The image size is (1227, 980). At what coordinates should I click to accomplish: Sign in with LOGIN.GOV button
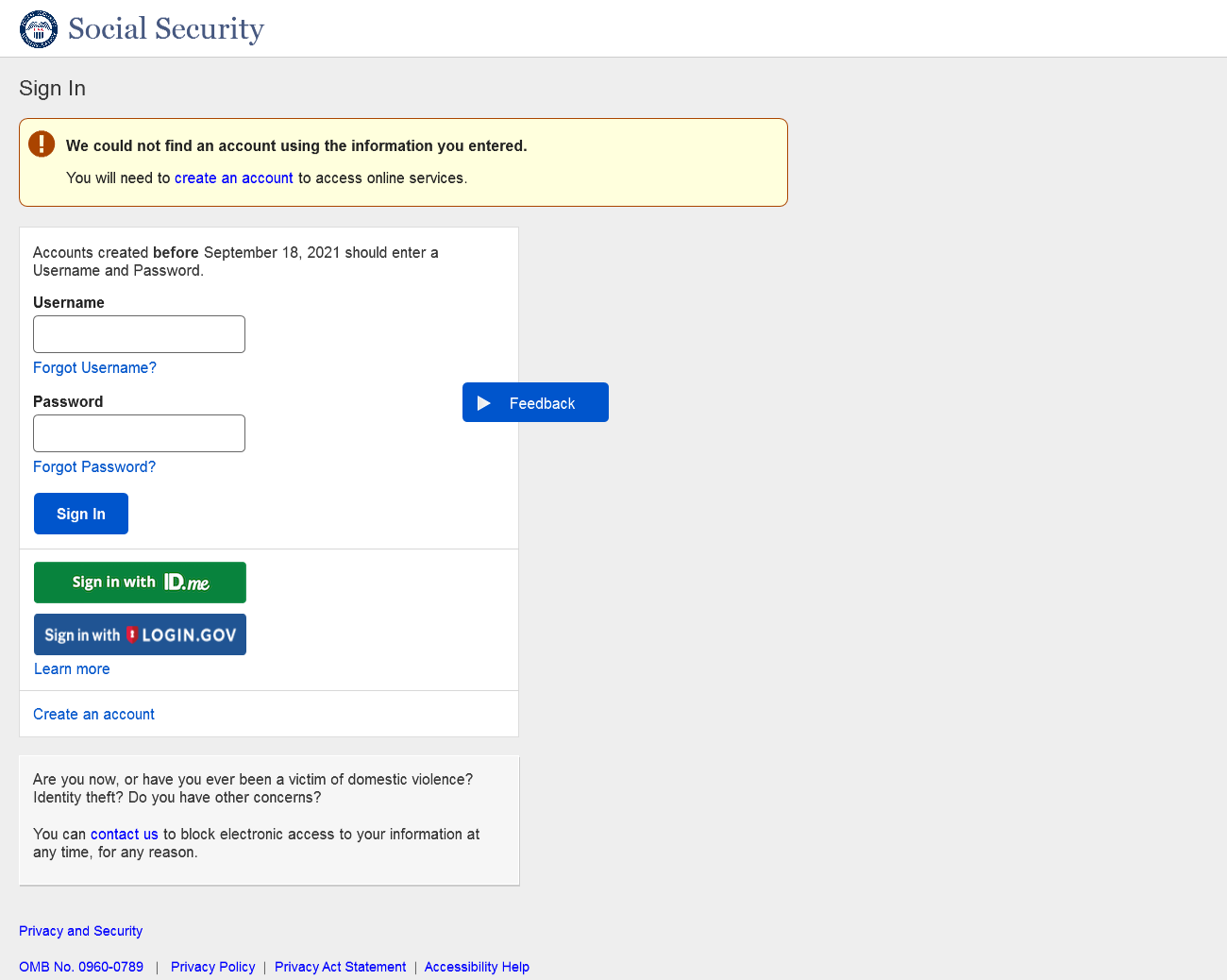coord(140,634)
